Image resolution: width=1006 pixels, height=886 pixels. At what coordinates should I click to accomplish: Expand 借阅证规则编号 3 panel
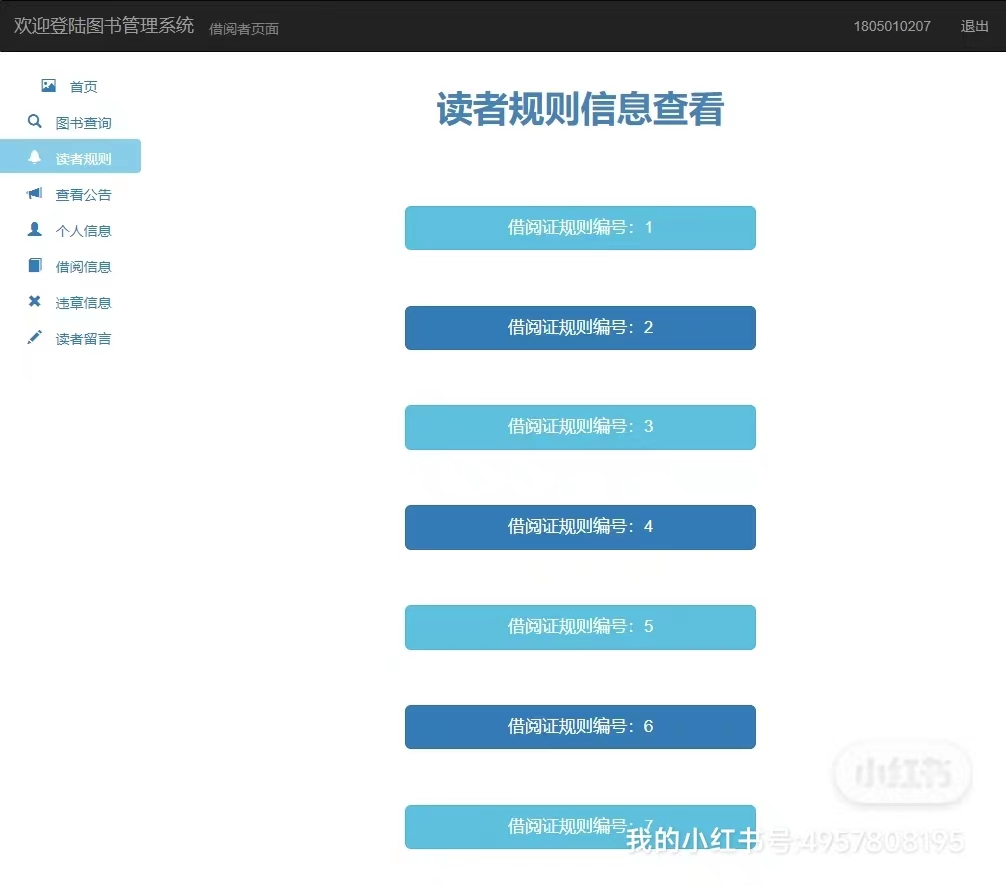580,427
